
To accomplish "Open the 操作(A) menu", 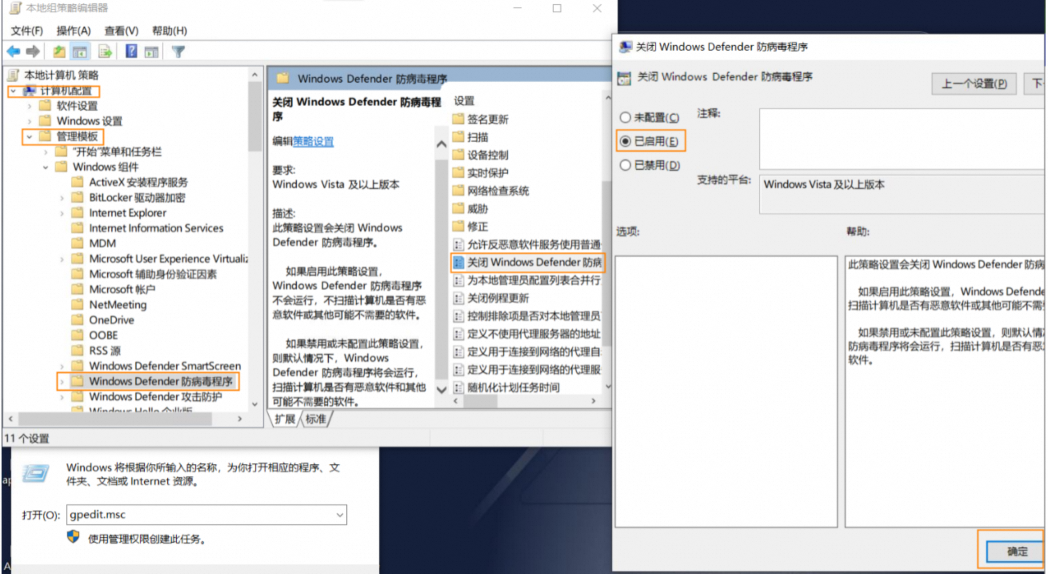I will coord(74,31).
